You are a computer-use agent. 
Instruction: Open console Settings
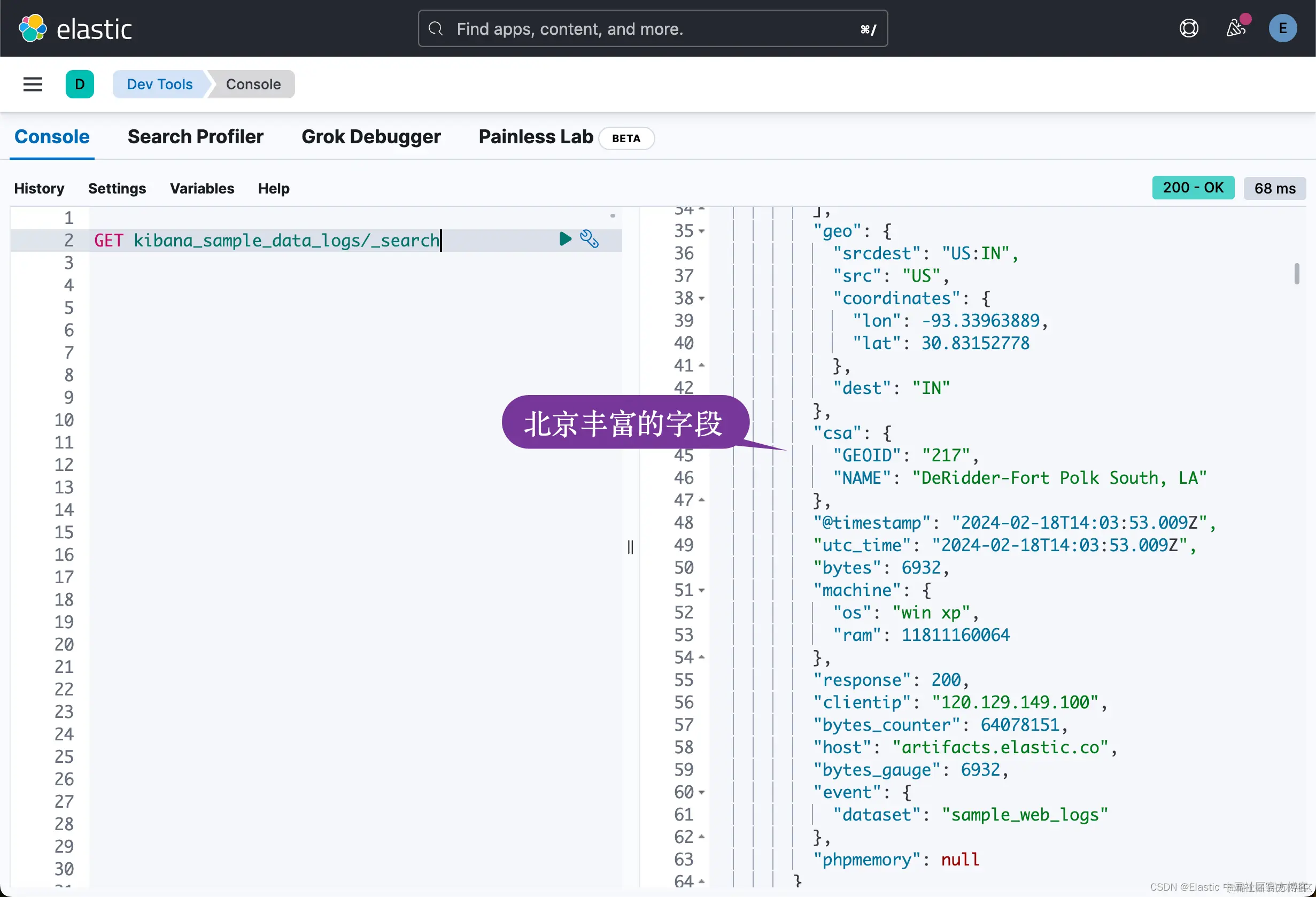tap(117, 189)
